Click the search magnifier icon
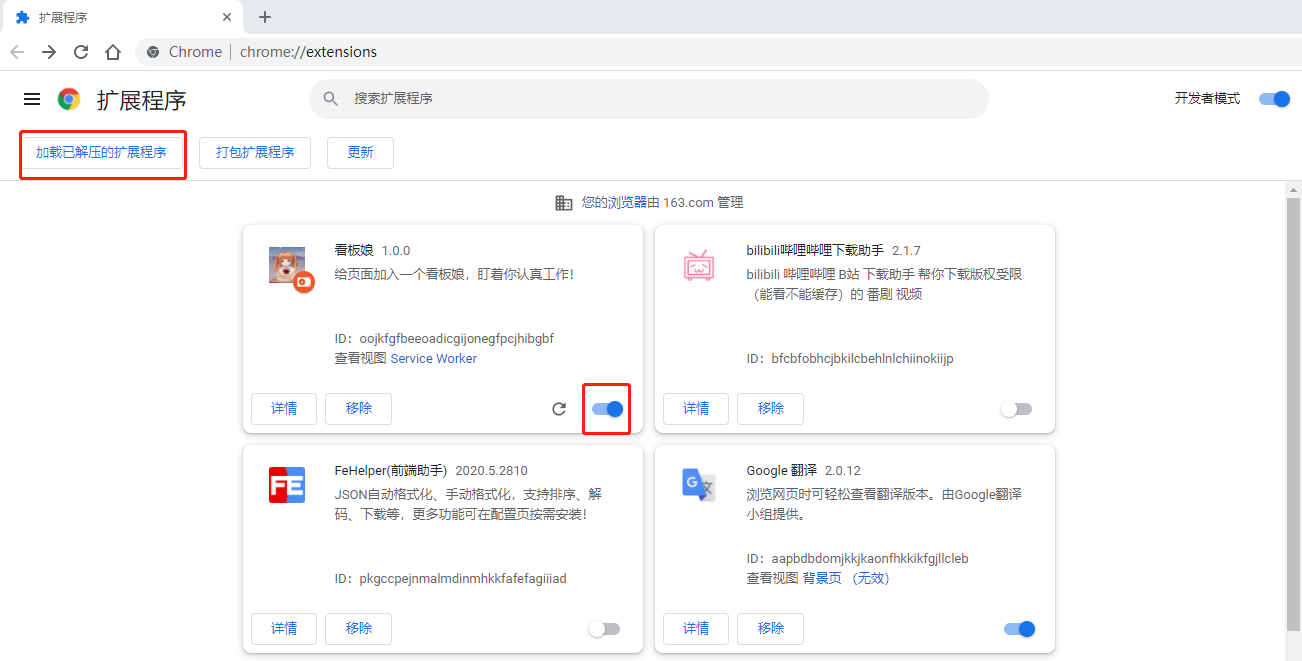This screenshot has height=661, width=1302. coord(331,99)
